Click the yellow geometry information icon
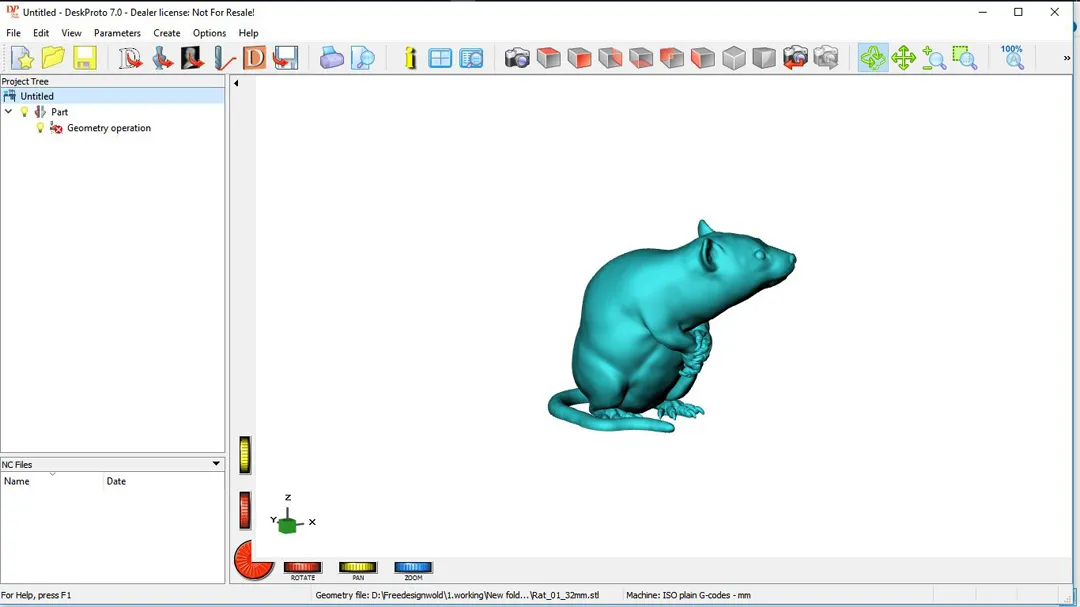This screenshot has width=1080, height=607. [410, 58]
